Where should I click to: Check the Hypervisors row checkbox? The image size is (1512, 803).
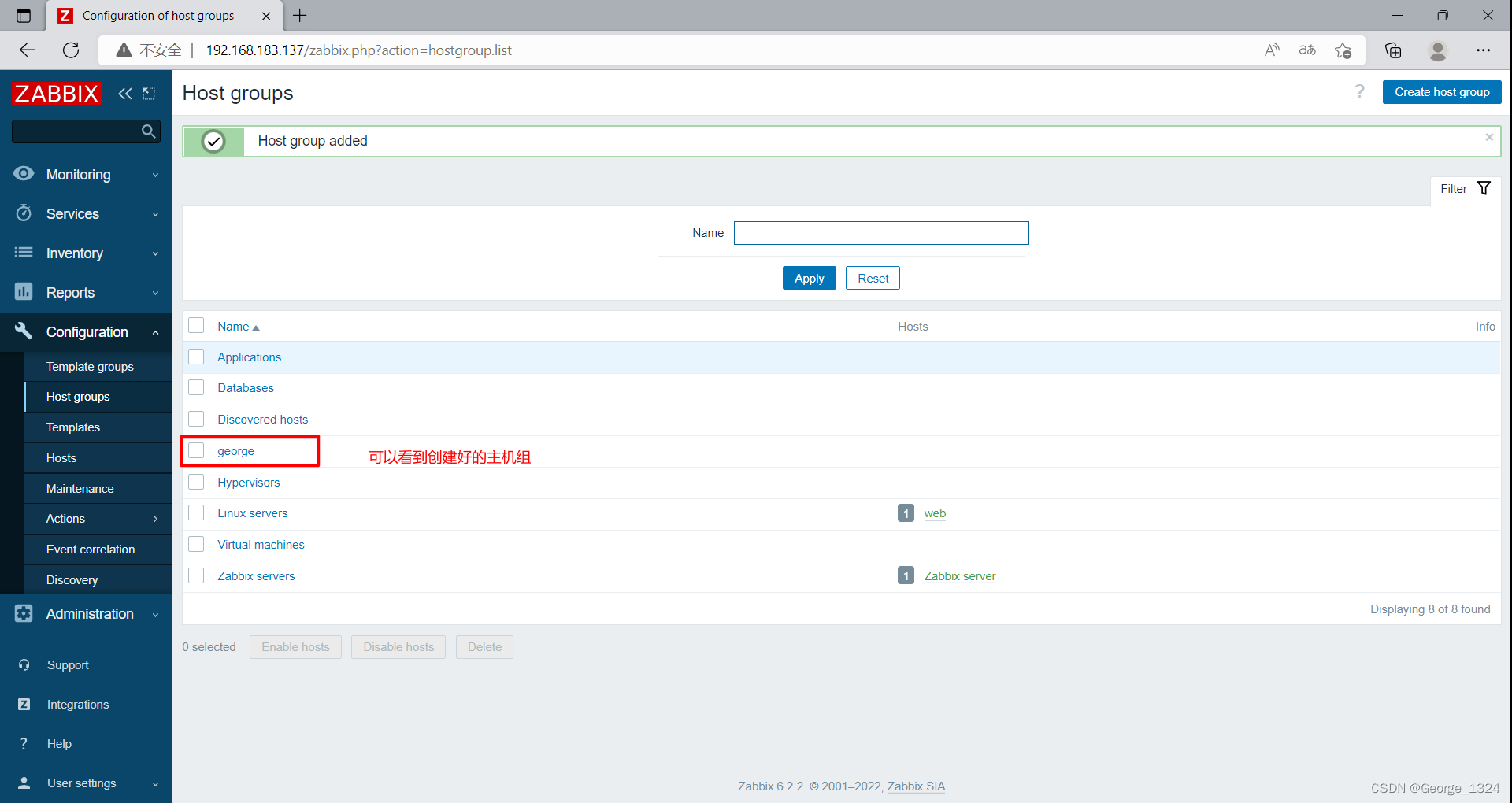click(196, 482)
